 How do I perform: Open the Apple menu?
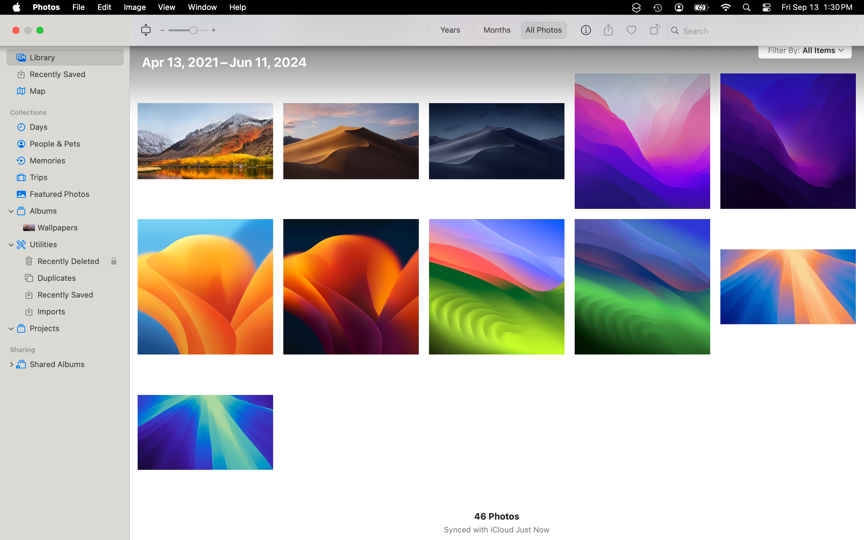pyautogui.click(x=17, y=7)
